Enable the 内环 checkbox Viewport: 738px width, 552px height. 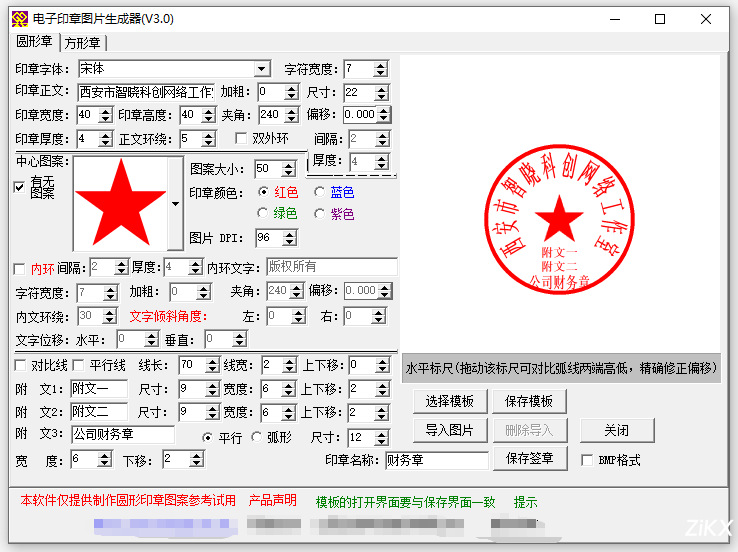[x=19, y=268]
